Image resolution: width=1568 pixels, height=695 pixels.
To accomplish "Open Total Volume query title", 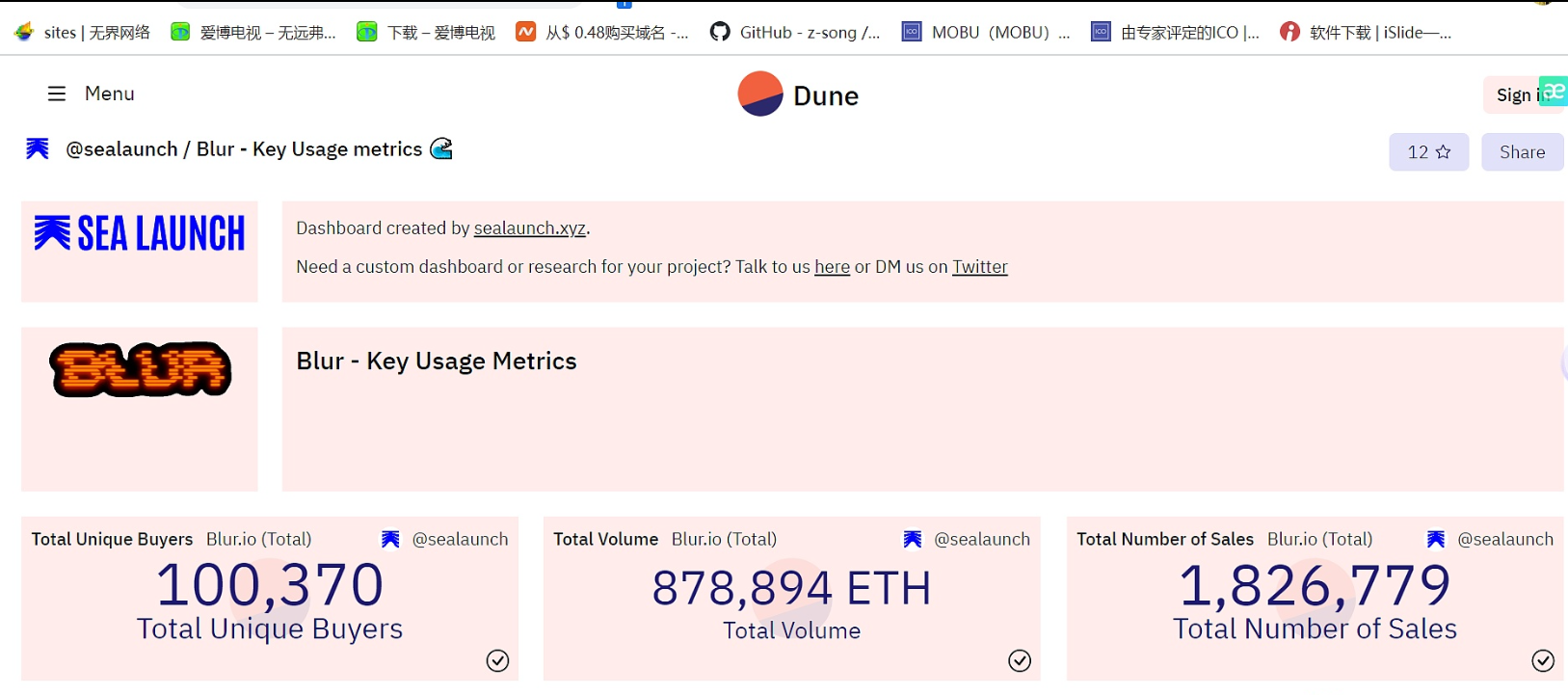I will (605, 540).
